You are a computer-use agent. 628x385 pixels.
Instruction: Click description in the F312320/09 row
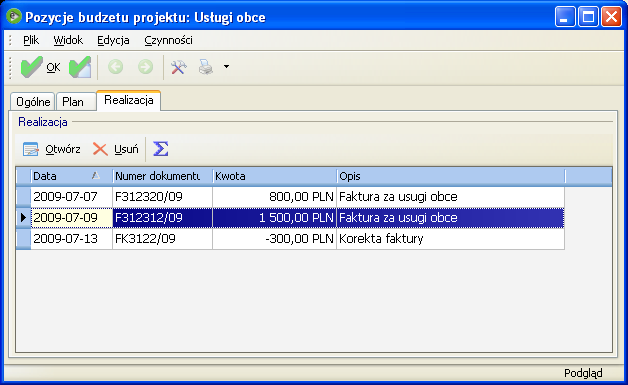click(451, 197)
